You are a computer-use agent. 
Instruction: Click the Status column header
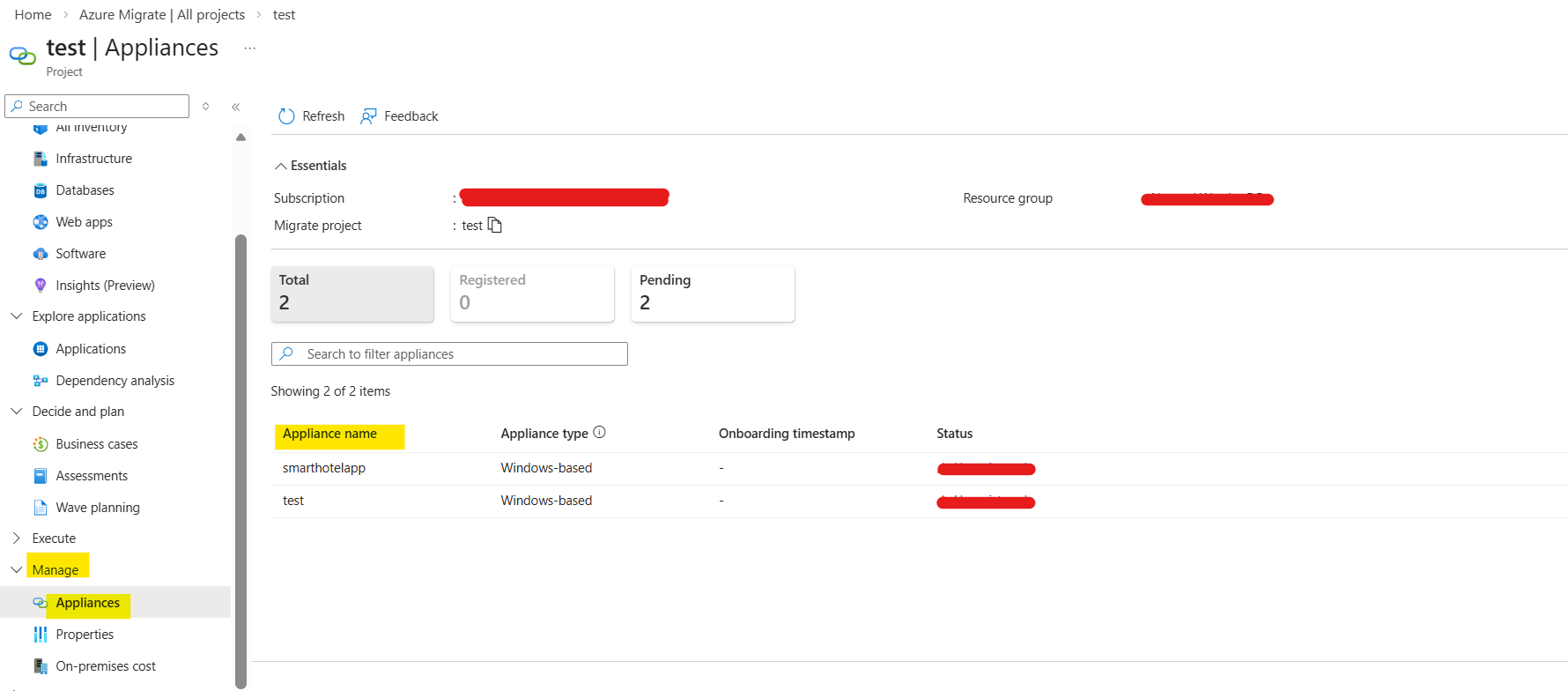[x=955, y=434]
